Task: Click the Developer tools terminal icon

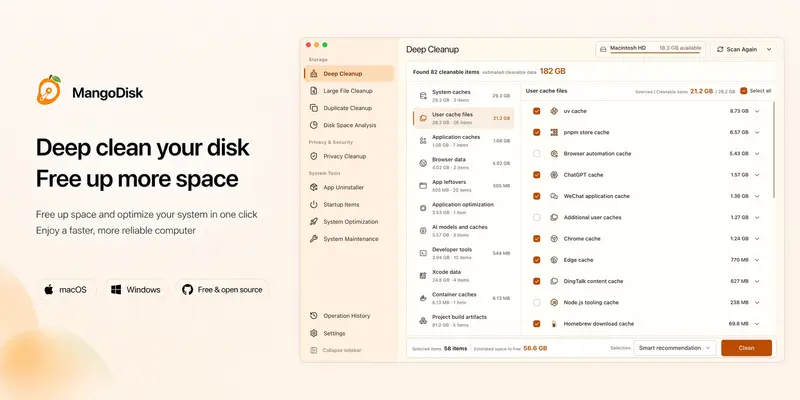Action: tap(423, 253)
